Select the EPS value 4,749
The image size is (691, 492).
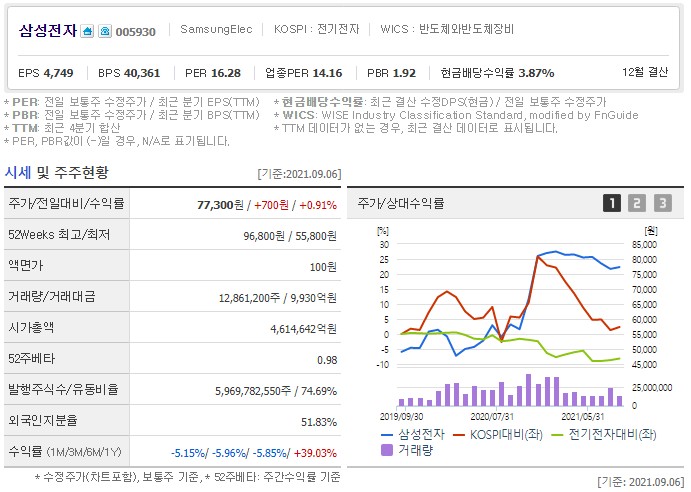coord(58,73)
